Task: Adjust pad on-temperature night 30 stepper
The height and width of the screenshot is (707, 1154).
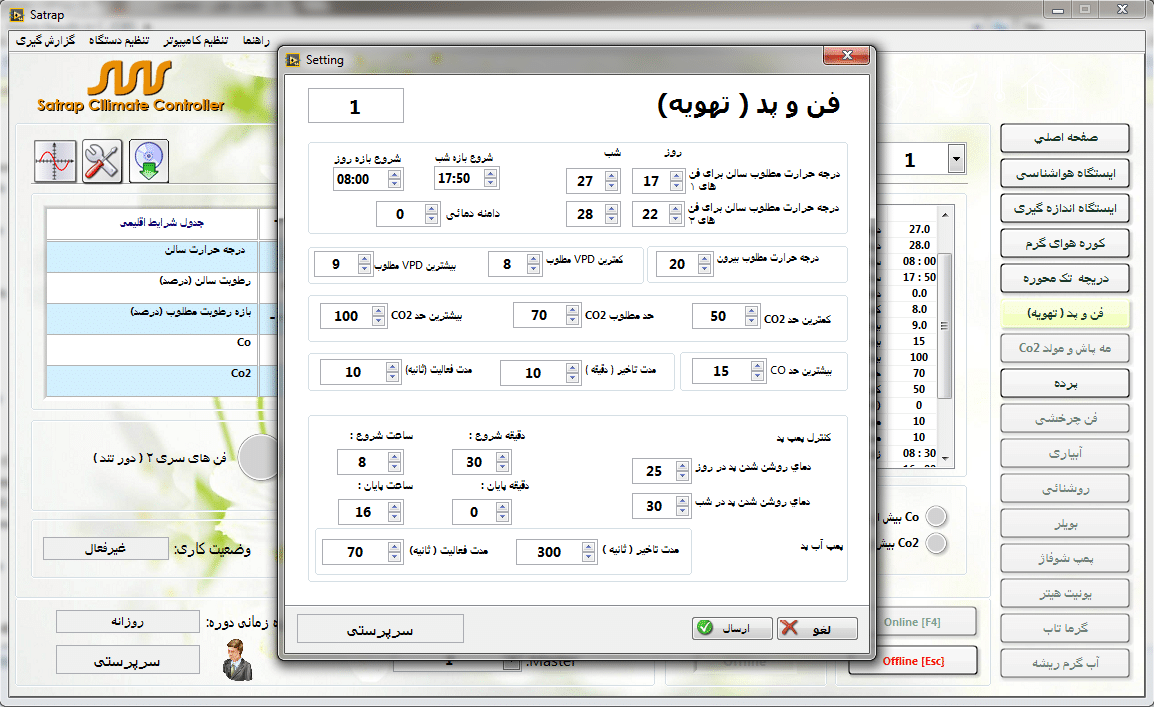Action: click(682, 506)
